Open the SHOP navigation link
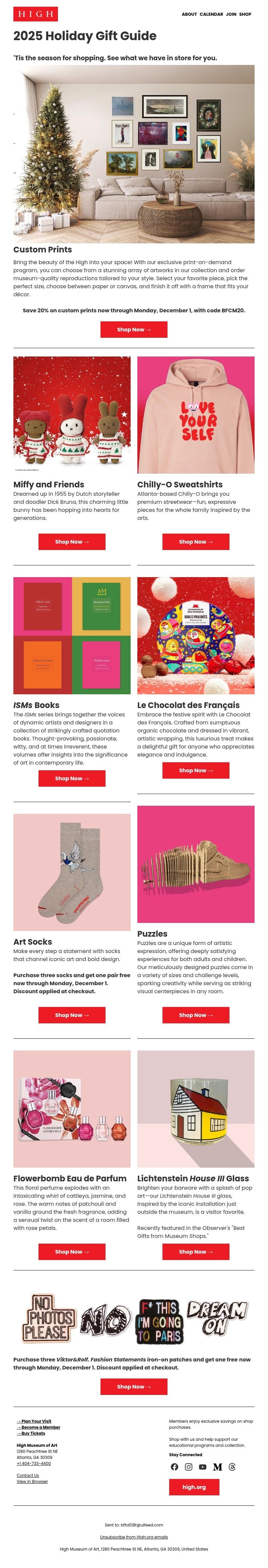 pos(246,14)
